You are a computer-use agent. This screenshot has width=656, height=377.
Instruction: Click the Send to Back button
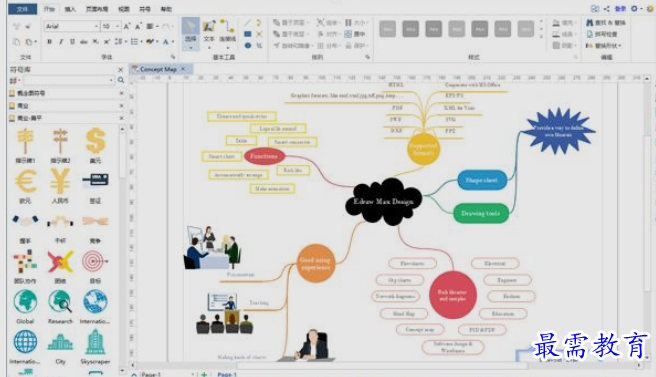pos(291,34)
